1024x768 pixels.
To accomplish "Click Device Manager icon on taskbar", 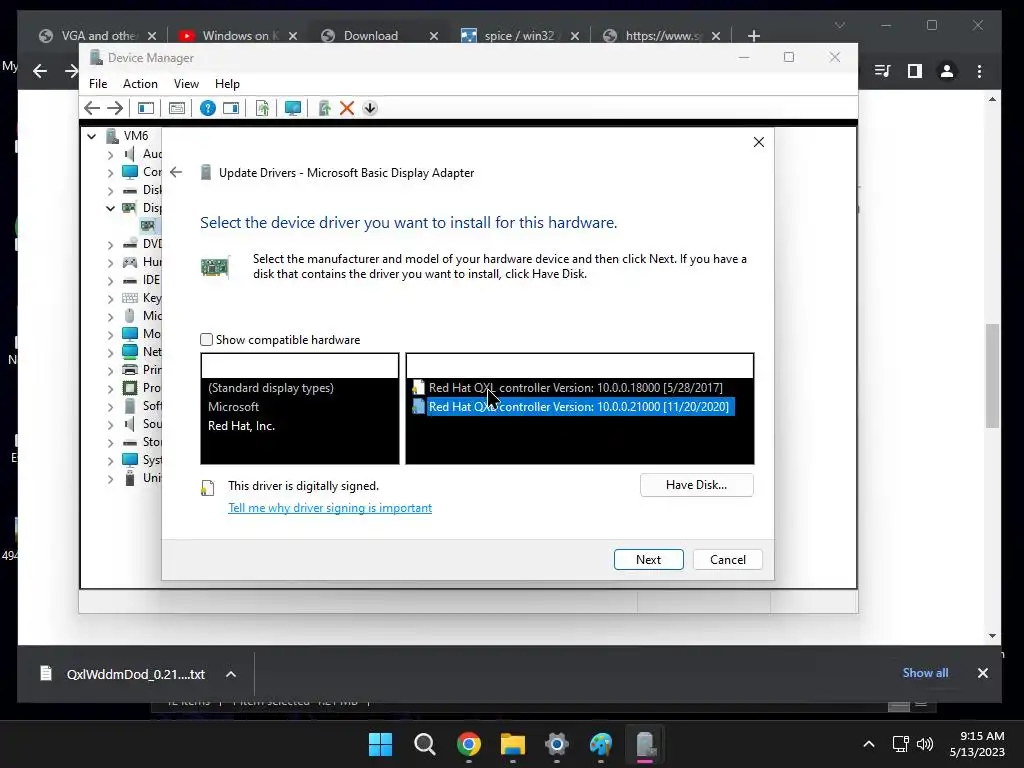I will [x=645, y=744].
